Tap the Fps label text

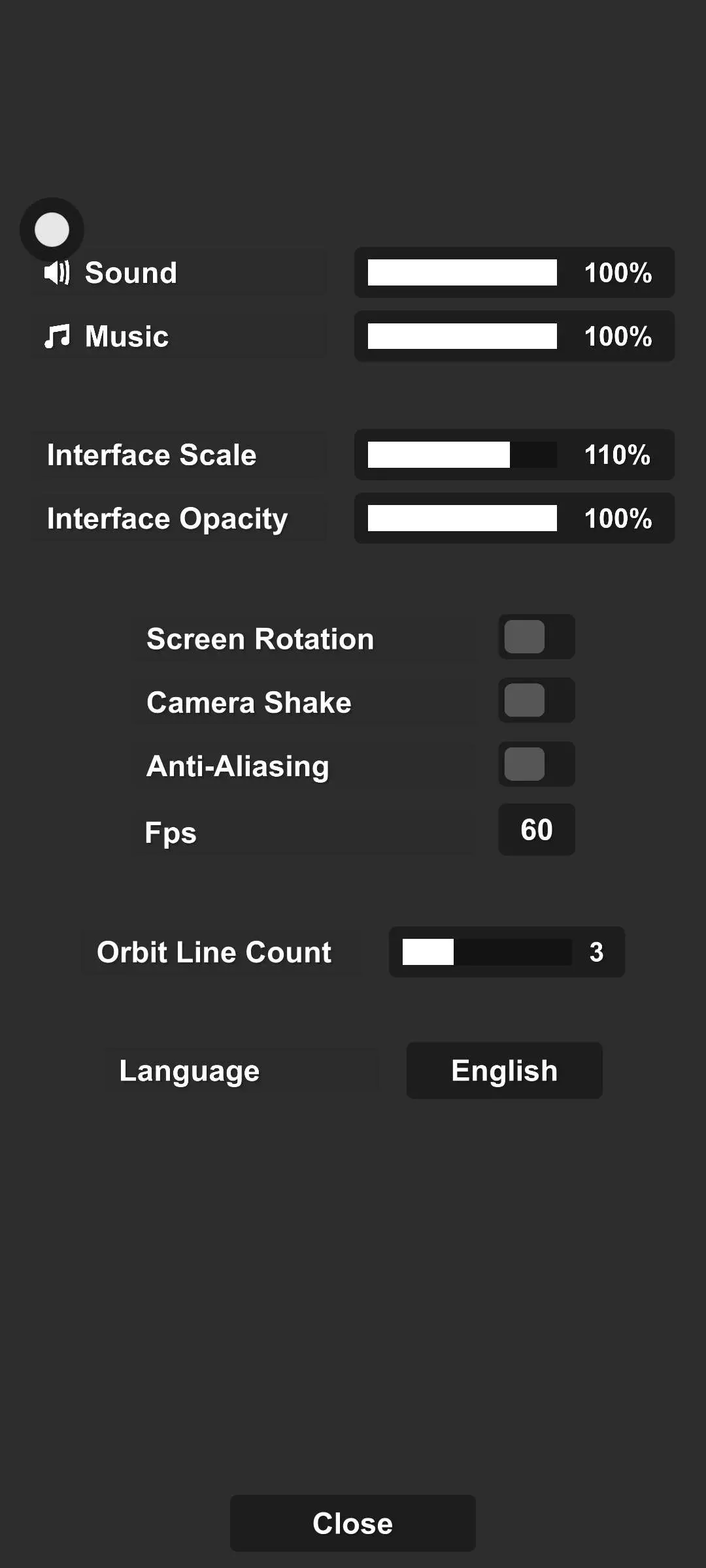(171, 832)
